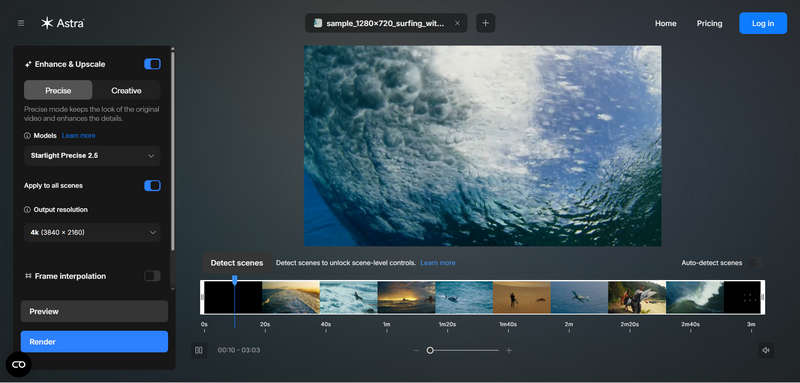Select the sunset wave thumbnail near 20s
This screenshot has width=800, height=383.
coord(291,297)
